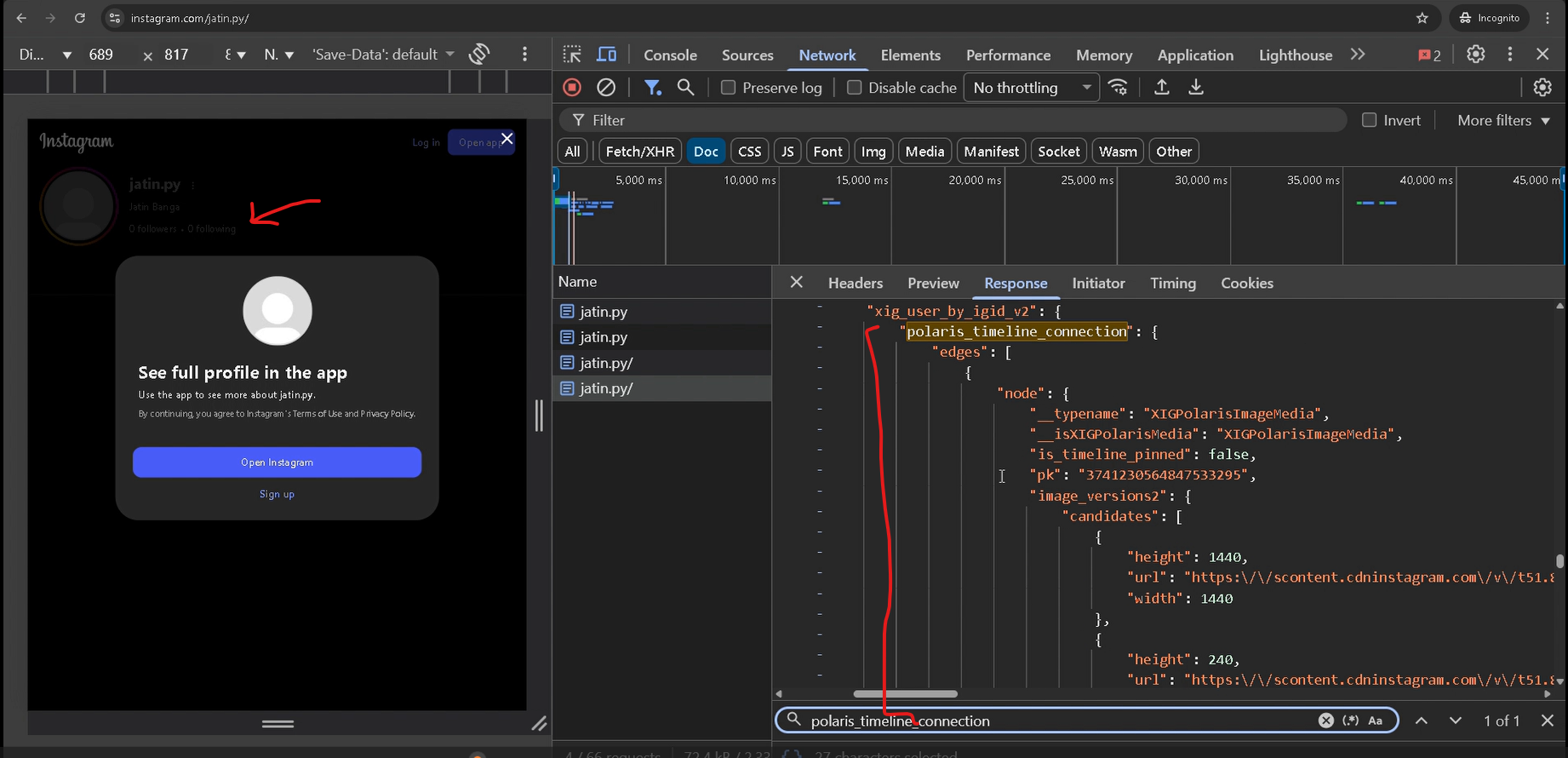The width and height of the screenshot is (1568, 758).
Task: Expand the More filters dropdown
Action: pyautogui.click(x=1503, y=120)
